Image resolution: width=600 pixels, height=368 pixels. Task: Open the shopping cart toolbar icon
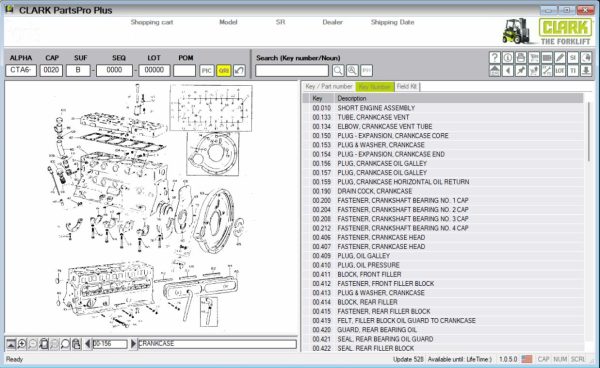533,57
